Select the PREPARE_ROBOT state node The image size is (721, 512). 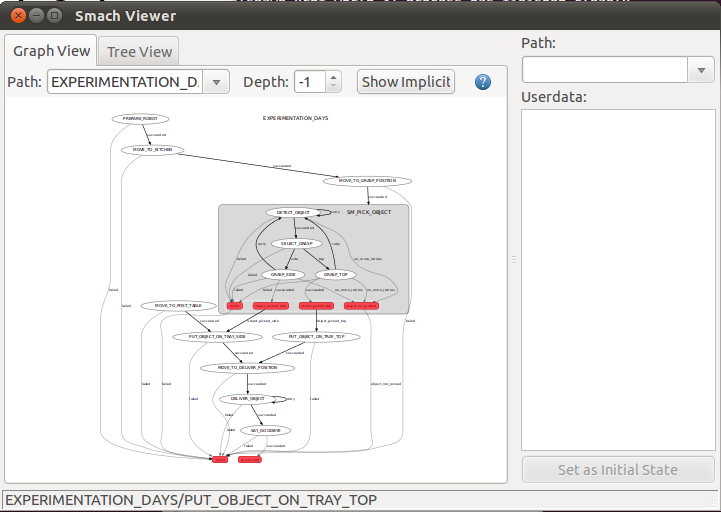pos(139,119)
